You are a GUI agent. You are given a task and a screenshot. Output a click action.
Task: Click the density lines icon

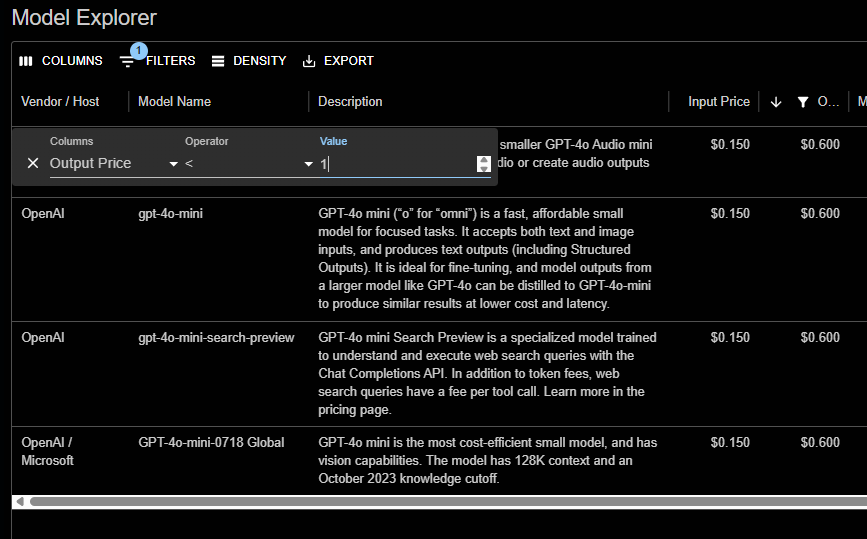(x=218, y=61)
